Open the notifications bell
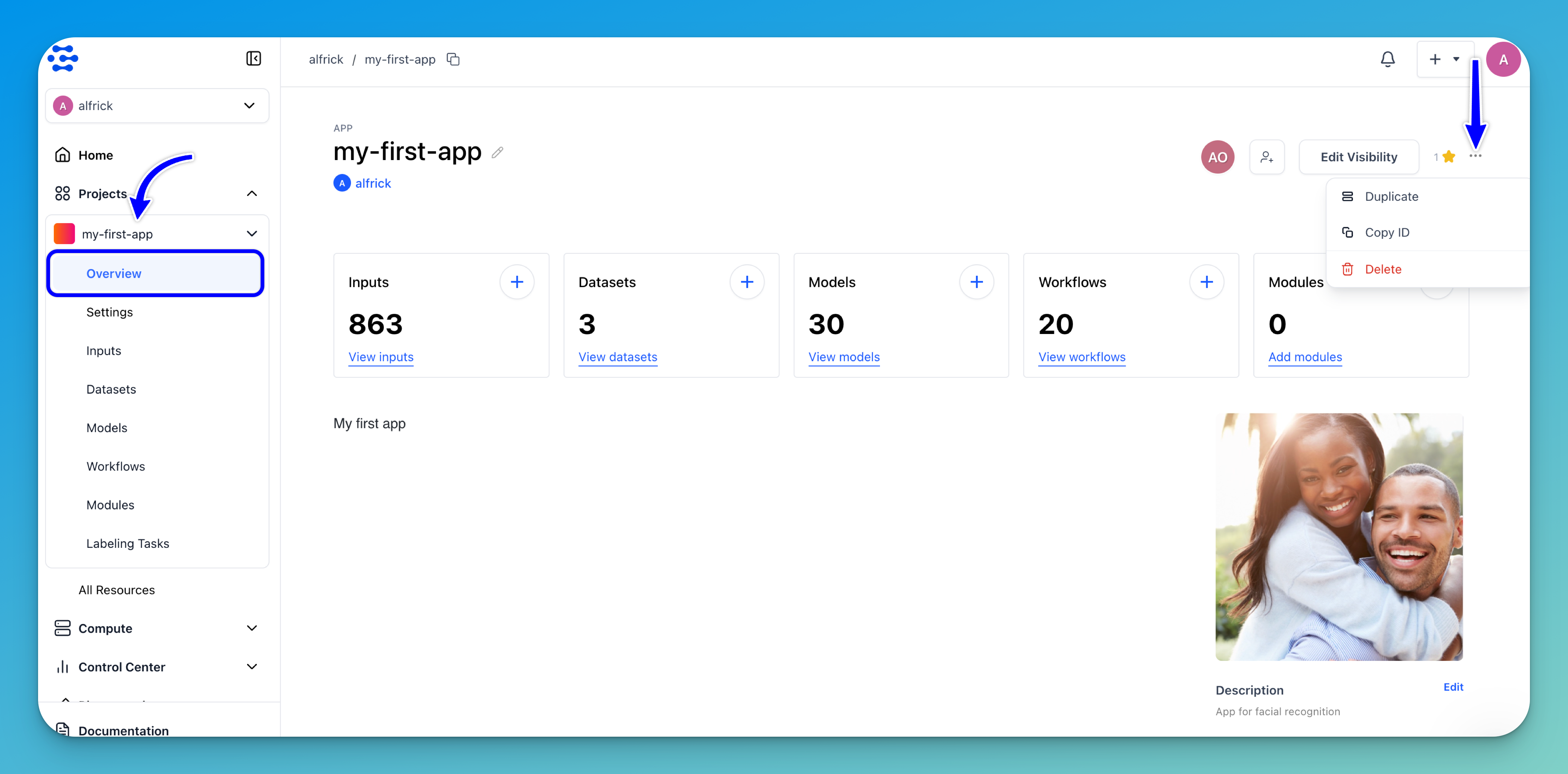 point(1387,59)
